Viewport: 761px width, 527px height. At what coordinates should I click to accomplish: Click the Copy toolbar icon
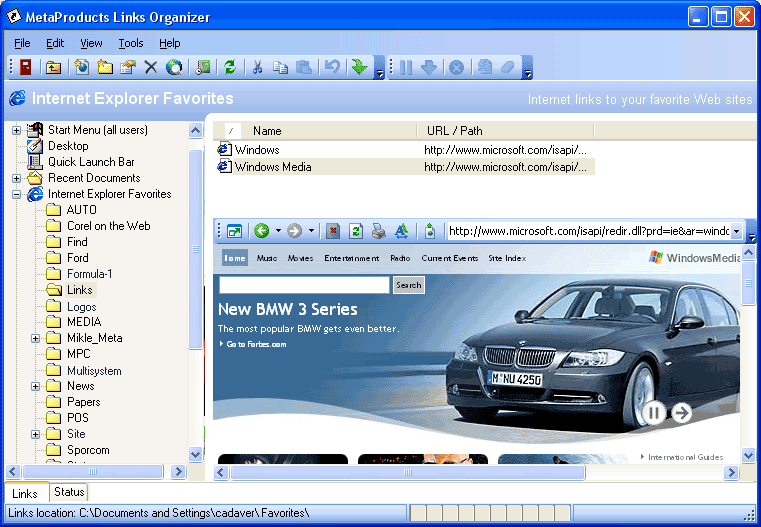280,67
